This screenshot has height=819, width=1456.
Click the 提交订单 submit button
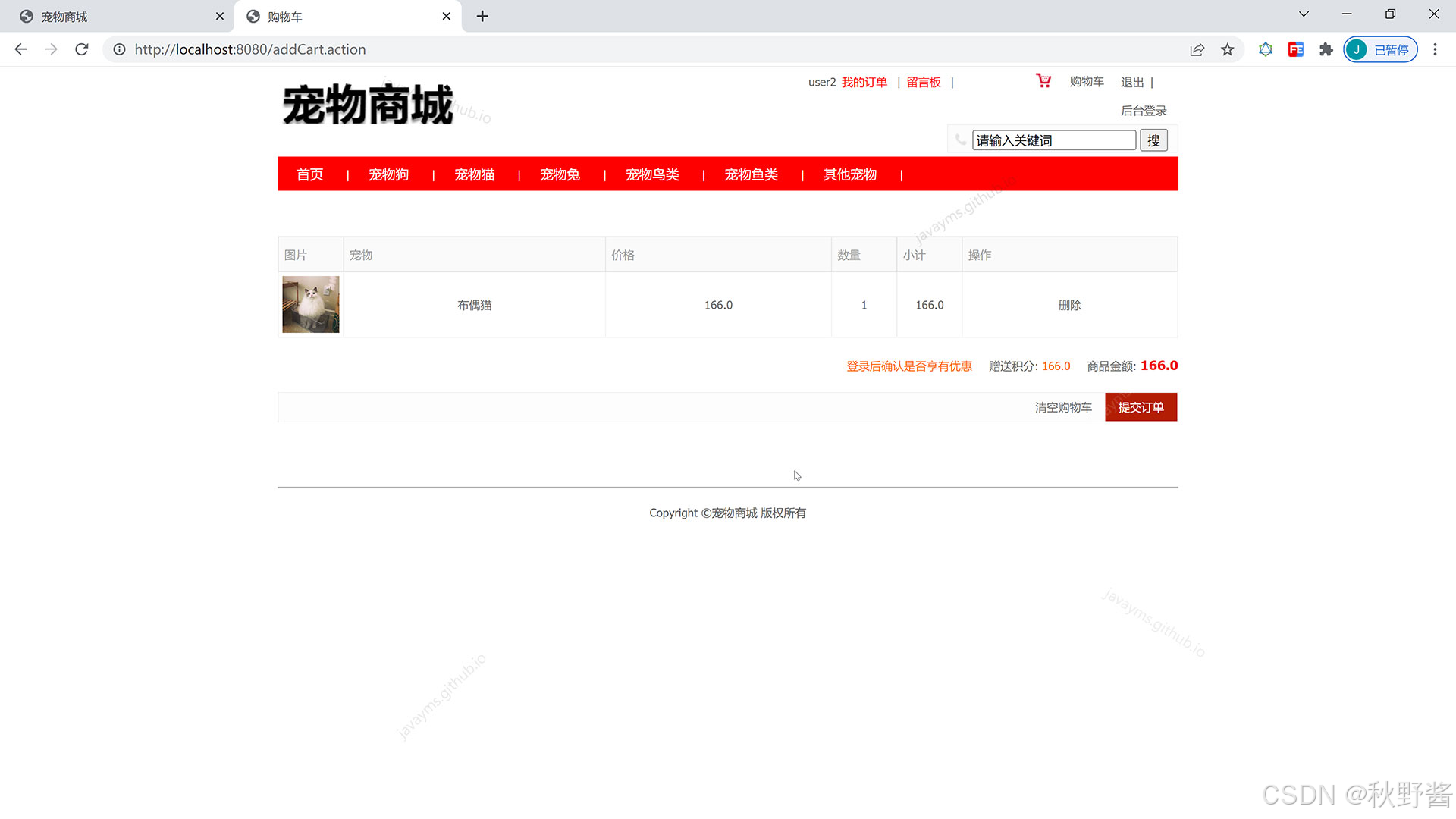click(1141, 407)
